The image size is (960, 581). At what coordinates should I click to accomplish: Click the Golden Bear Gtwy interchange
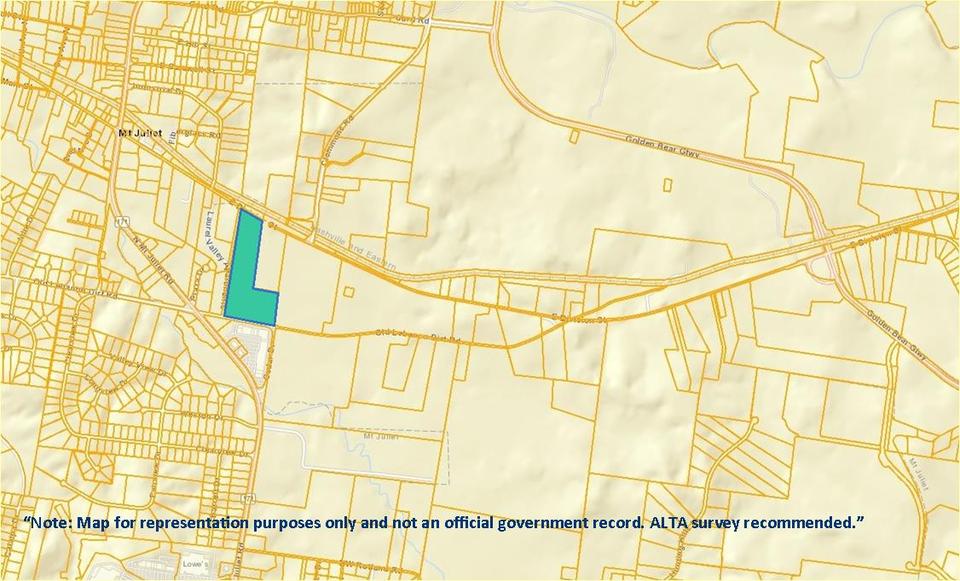coord(826,250)
